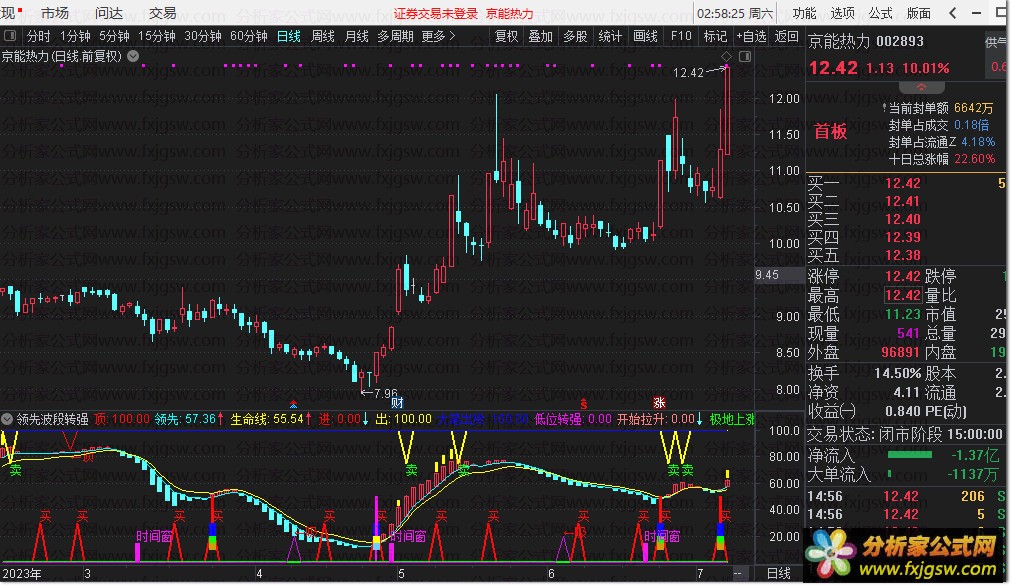Image resolution: width=1013 pixels, height=586 pixels.
Task: Open the 交易 menu
Action: (163, 13)
